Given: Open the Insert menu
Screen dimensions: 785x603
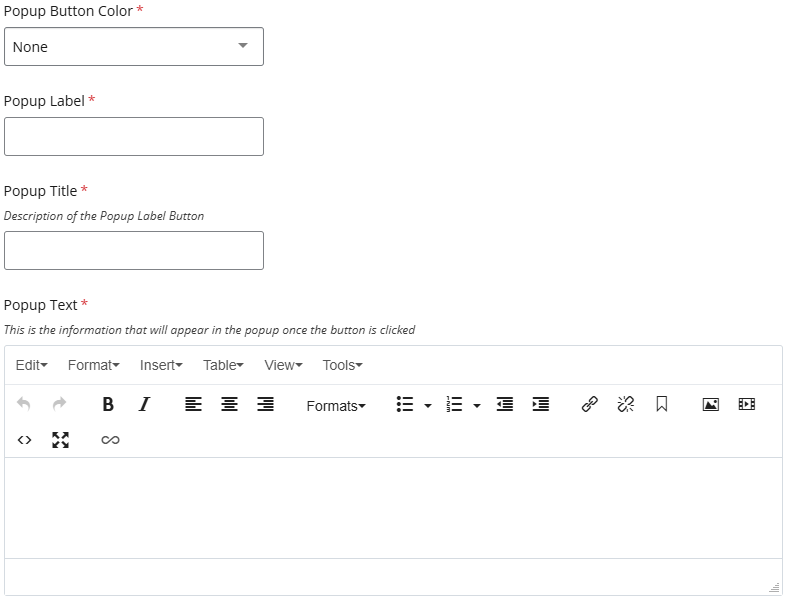Looking at the screenshot, I should (x=161, y=366).
